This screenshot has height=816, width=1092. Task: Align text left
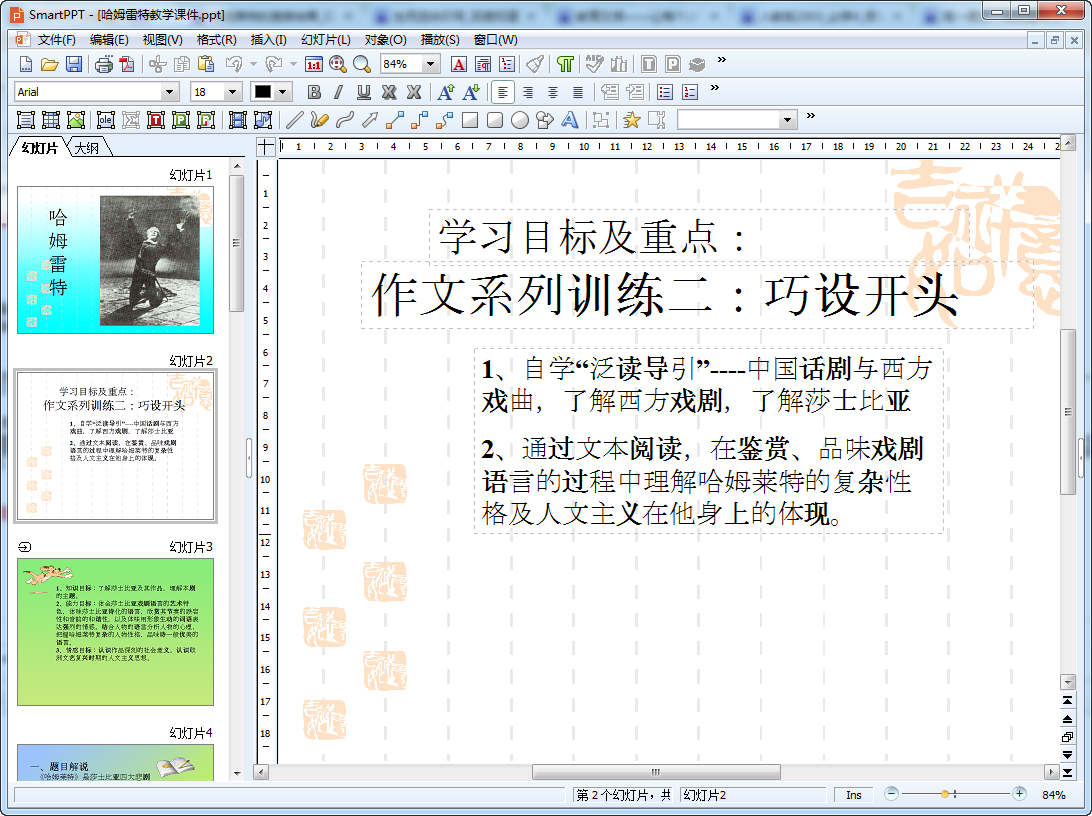point(502,92)
